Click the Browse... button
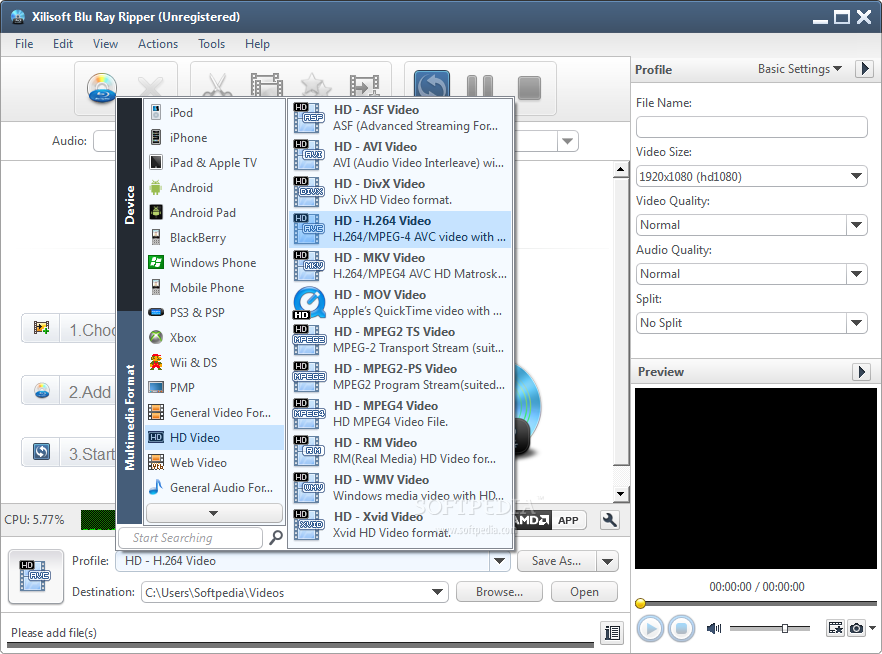The height and width of the screenshot is (654, 882). click(x=500, y=592)
